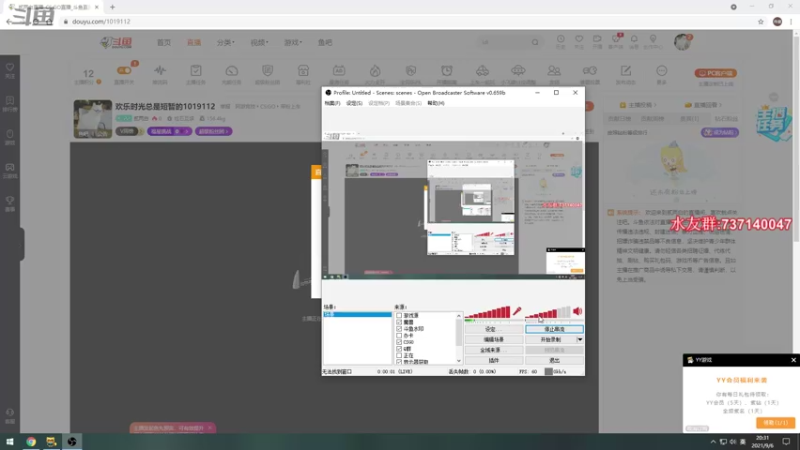
Task: Open the checklist task icon in Douyu toolbar
Action: click(x=195, y=70)
